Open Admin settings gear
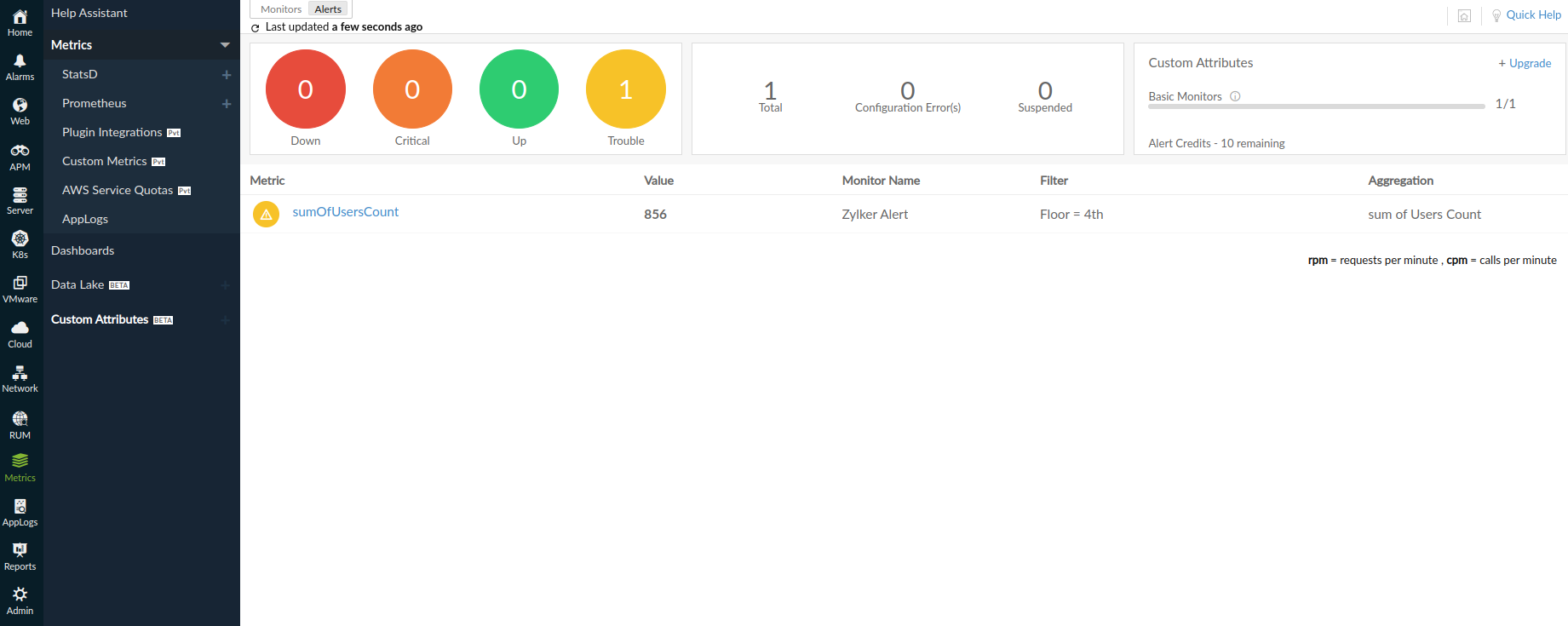This screenshot has height=626, width=1568. point(20,600)
